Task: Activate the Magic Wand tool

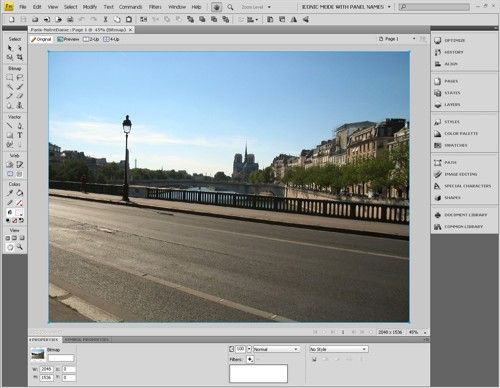Action: tap(10, 87)
